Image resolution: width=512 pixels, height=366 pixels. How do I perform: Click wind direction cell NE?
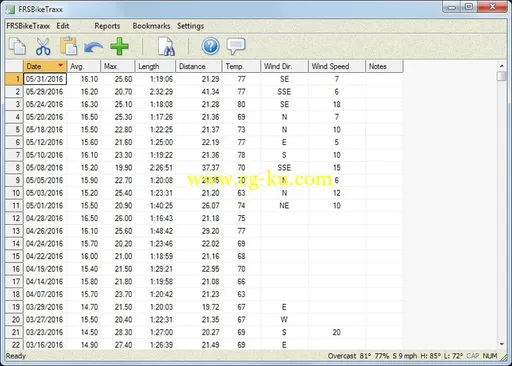[x=284, y=206]
